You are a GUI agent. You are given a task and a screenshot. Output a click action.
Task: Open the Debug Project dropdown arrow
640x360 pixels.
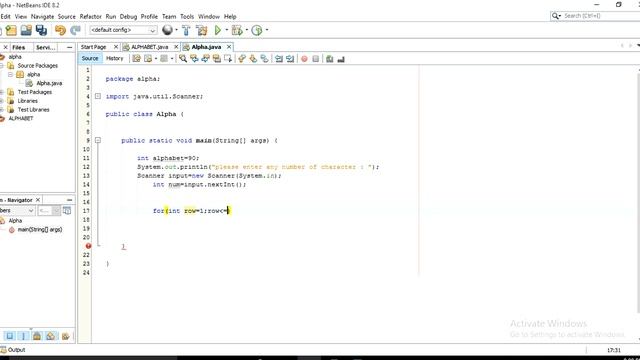247,30
